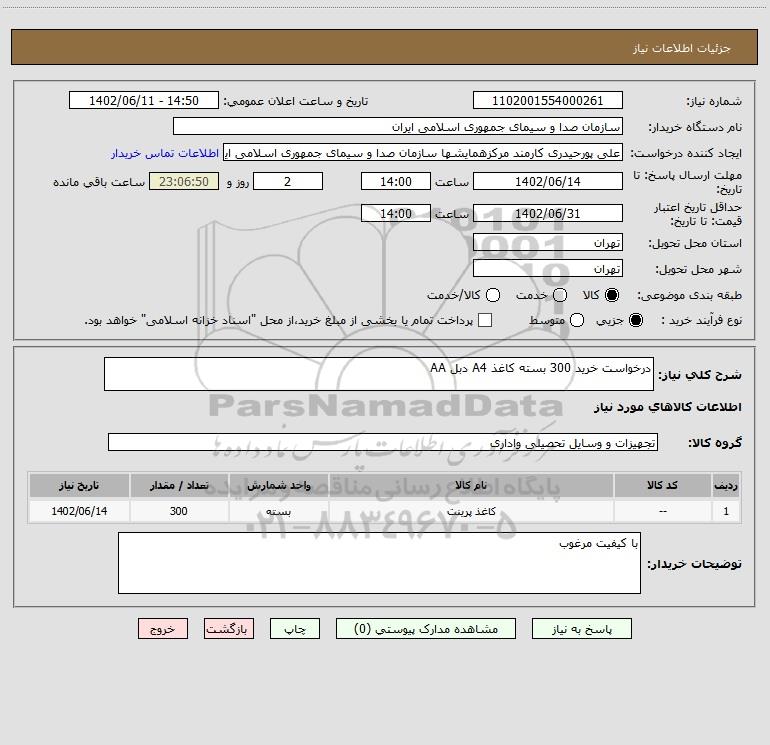Viewport: 770px width, 745px height.
Task: Select the متوسط purchase type radio
Action: coord(577,320)
